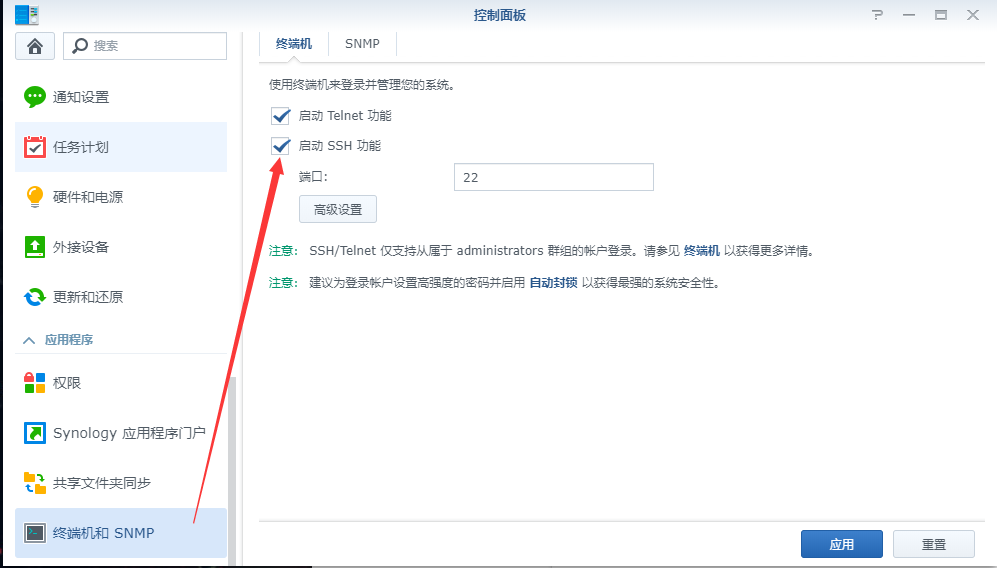997x568 pixels.
Task: Open hardware and power light bulb icon
Action: click(35, 197)
